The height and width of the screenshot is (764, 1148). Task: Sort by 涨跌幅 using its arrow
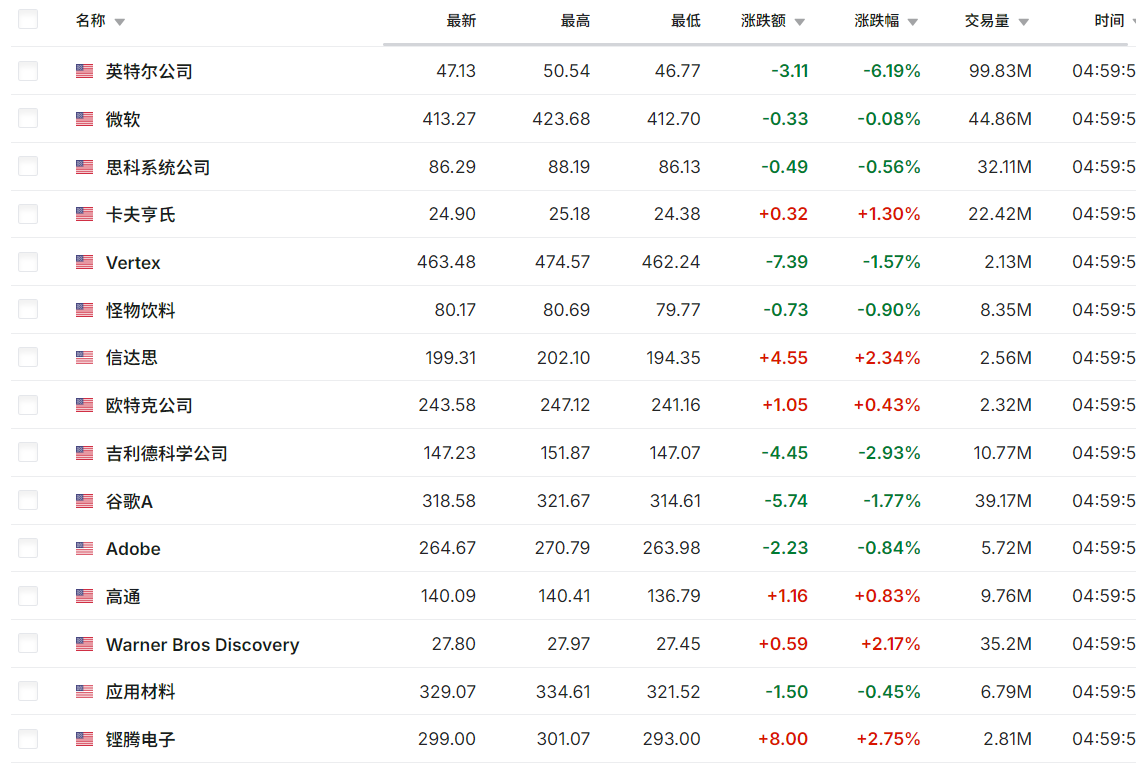[913, 22]
